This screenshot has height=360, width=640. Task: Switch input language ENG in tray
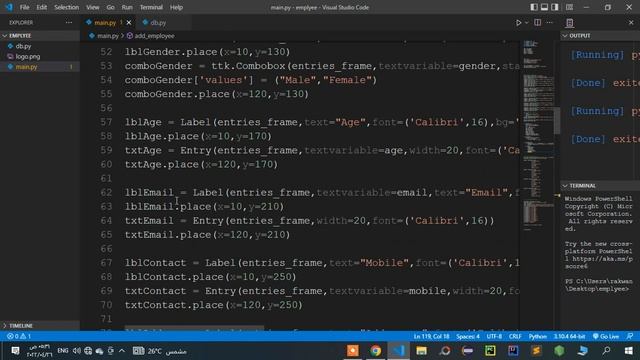coord(62,351)
